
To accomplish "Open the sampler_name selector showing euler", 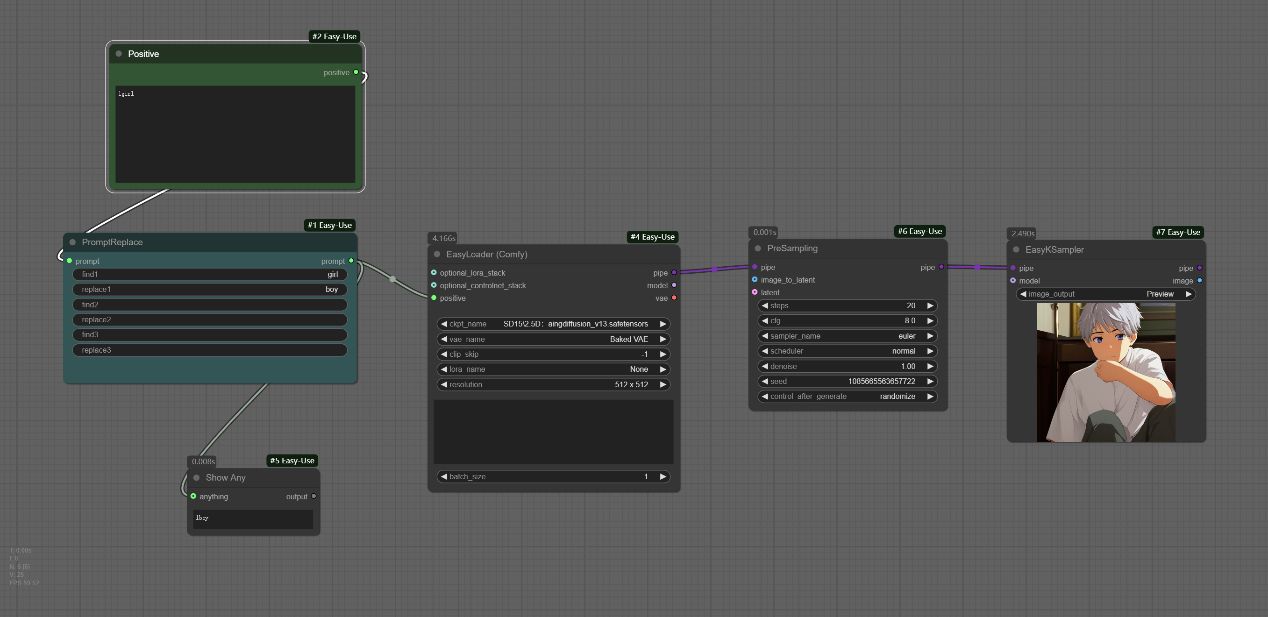I will coord(847,336).
